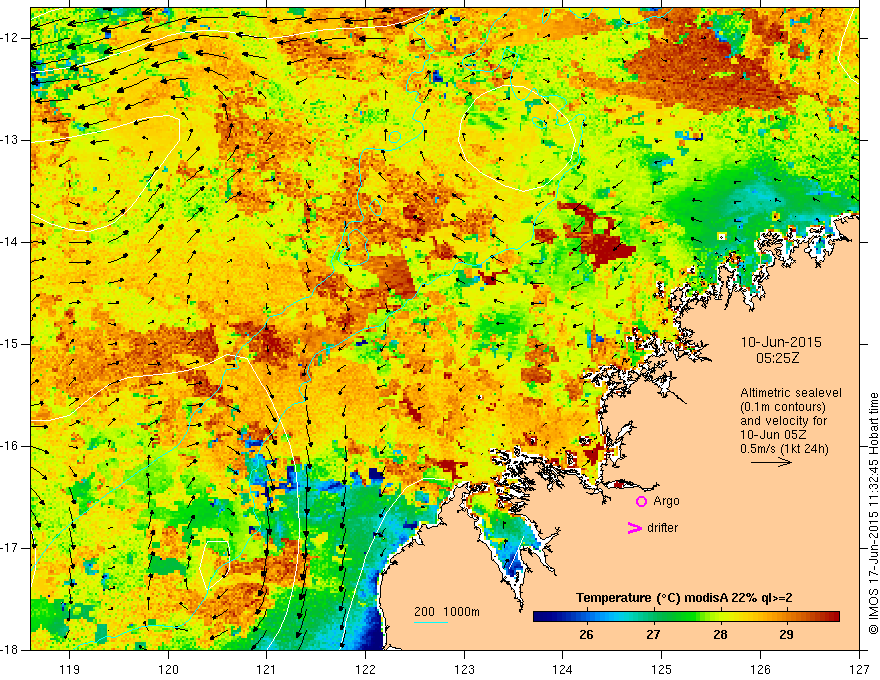Click longitude axis label "127"
Screen dimensions: 880x680
(x=859, y=669)
